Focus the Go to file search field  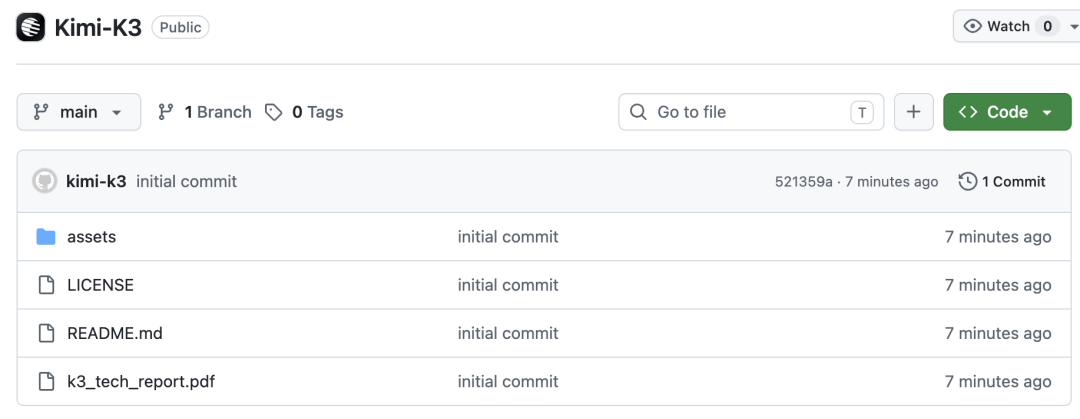click(751, 112)
